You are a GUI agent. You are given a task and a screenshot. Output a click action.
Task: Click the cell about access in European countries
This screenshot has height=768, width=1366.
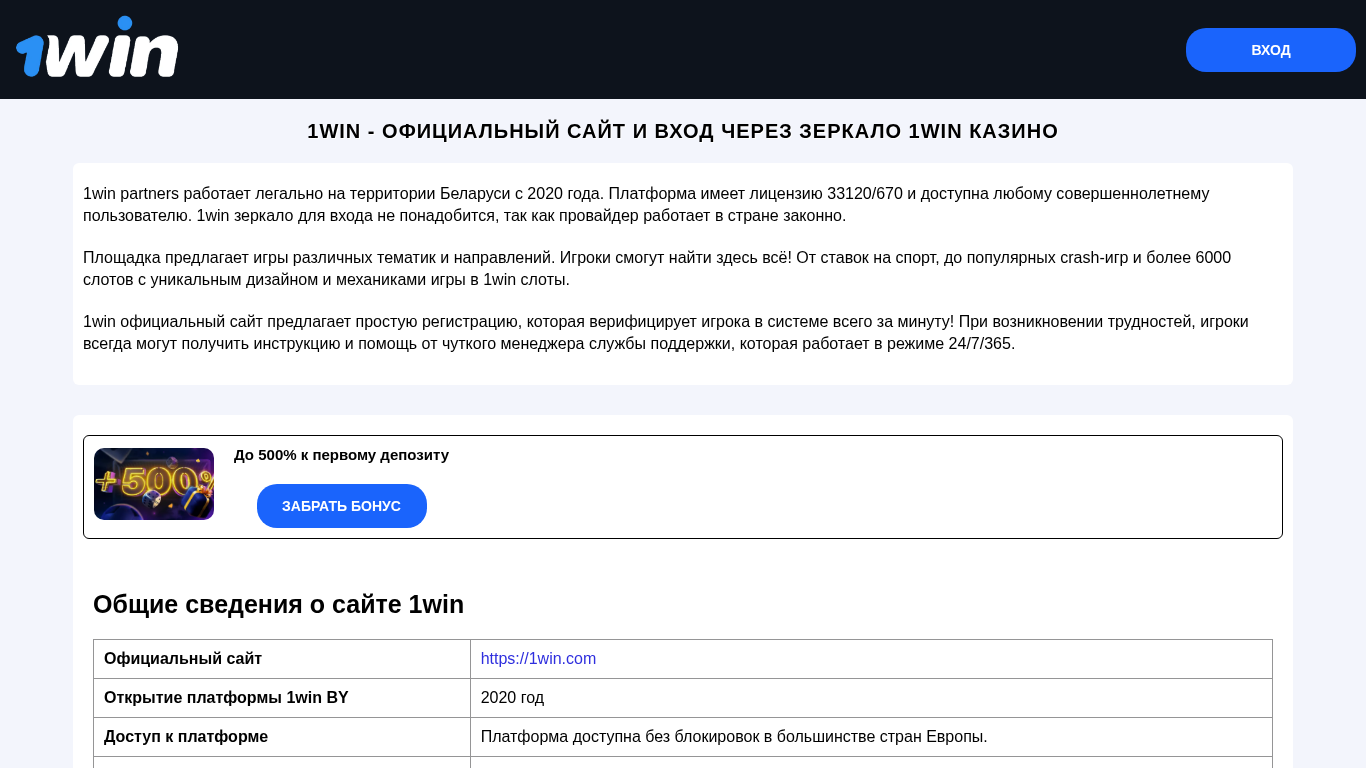733,736
